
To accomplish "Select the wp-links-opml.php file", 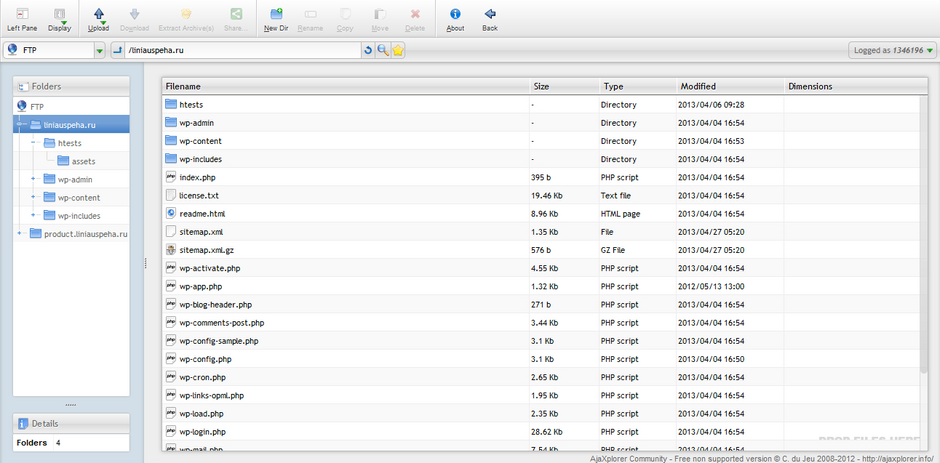I will [x=541, y=395].
